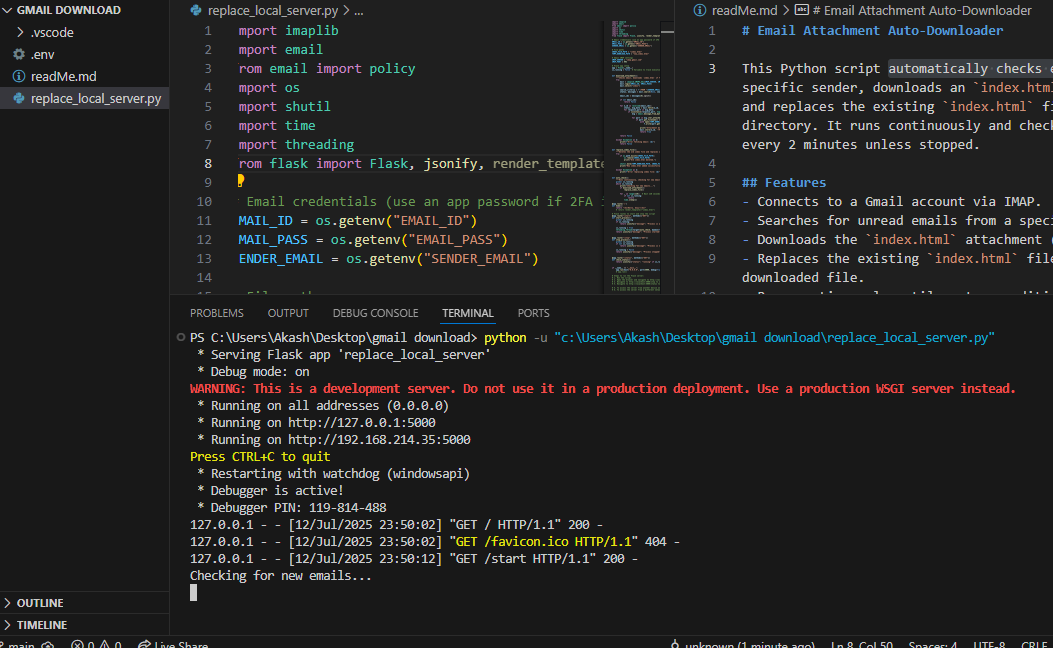Open the DEBUG CONSOLE tab
This screenshot has width=1053, height=648.
coord(375,313)
